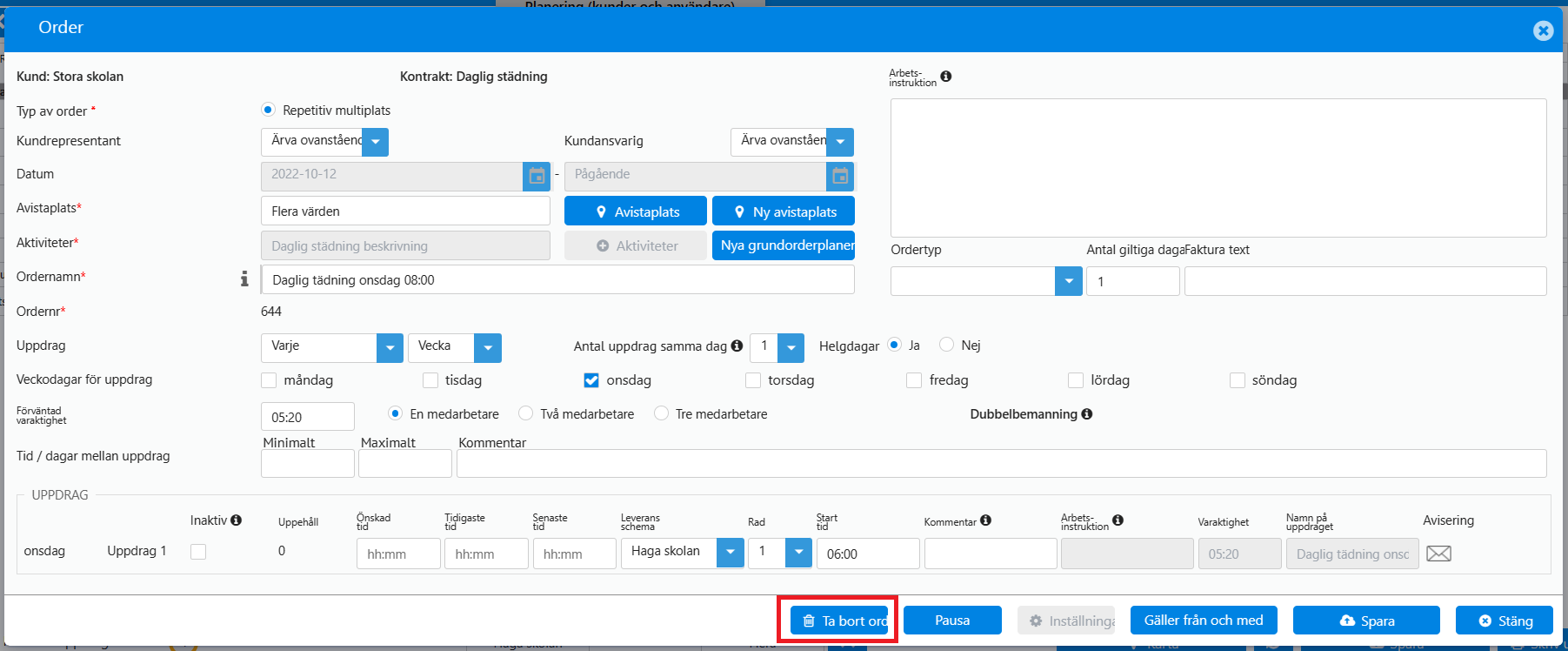The height and width of the screenshot is (651, 1568).
Task: Click the info icon beside Ordernamn
Action: pos(244,279)
